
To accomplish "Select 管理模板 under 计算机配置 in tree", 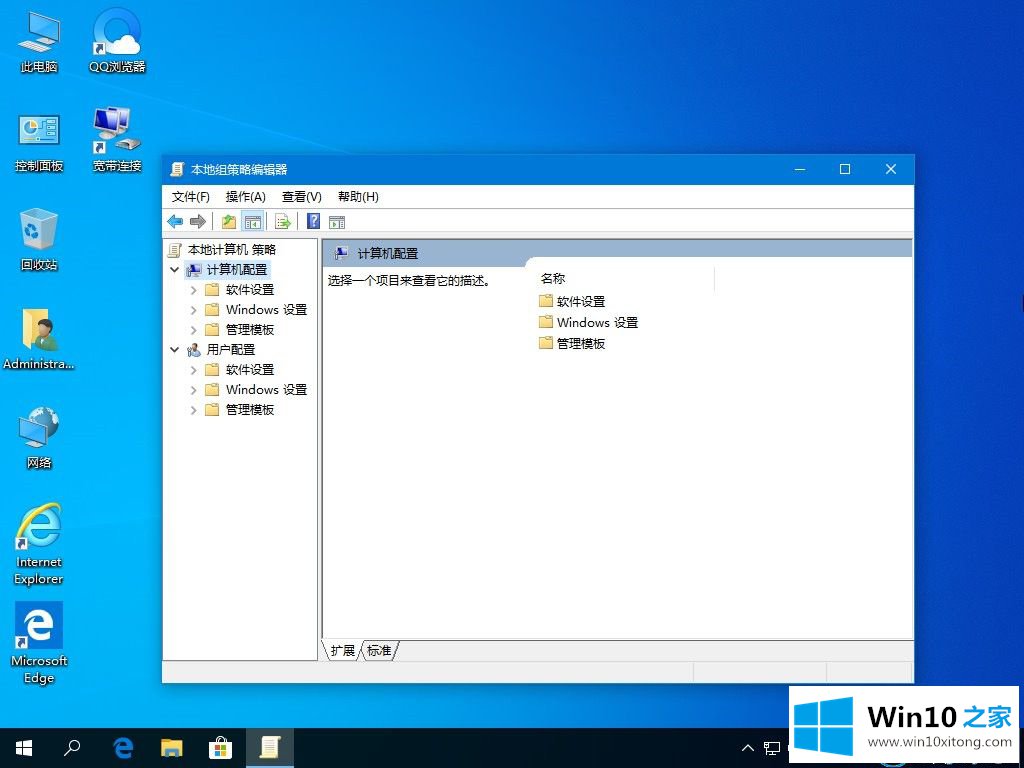I will (250, 330).
